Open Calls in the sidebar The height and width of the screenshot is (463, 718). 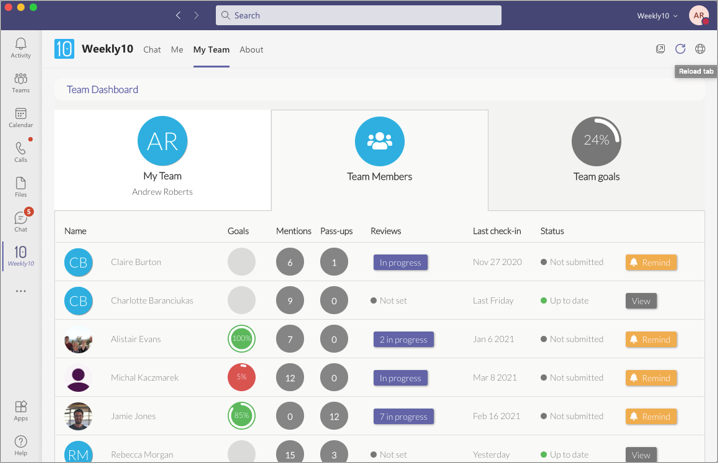point(21,152)
